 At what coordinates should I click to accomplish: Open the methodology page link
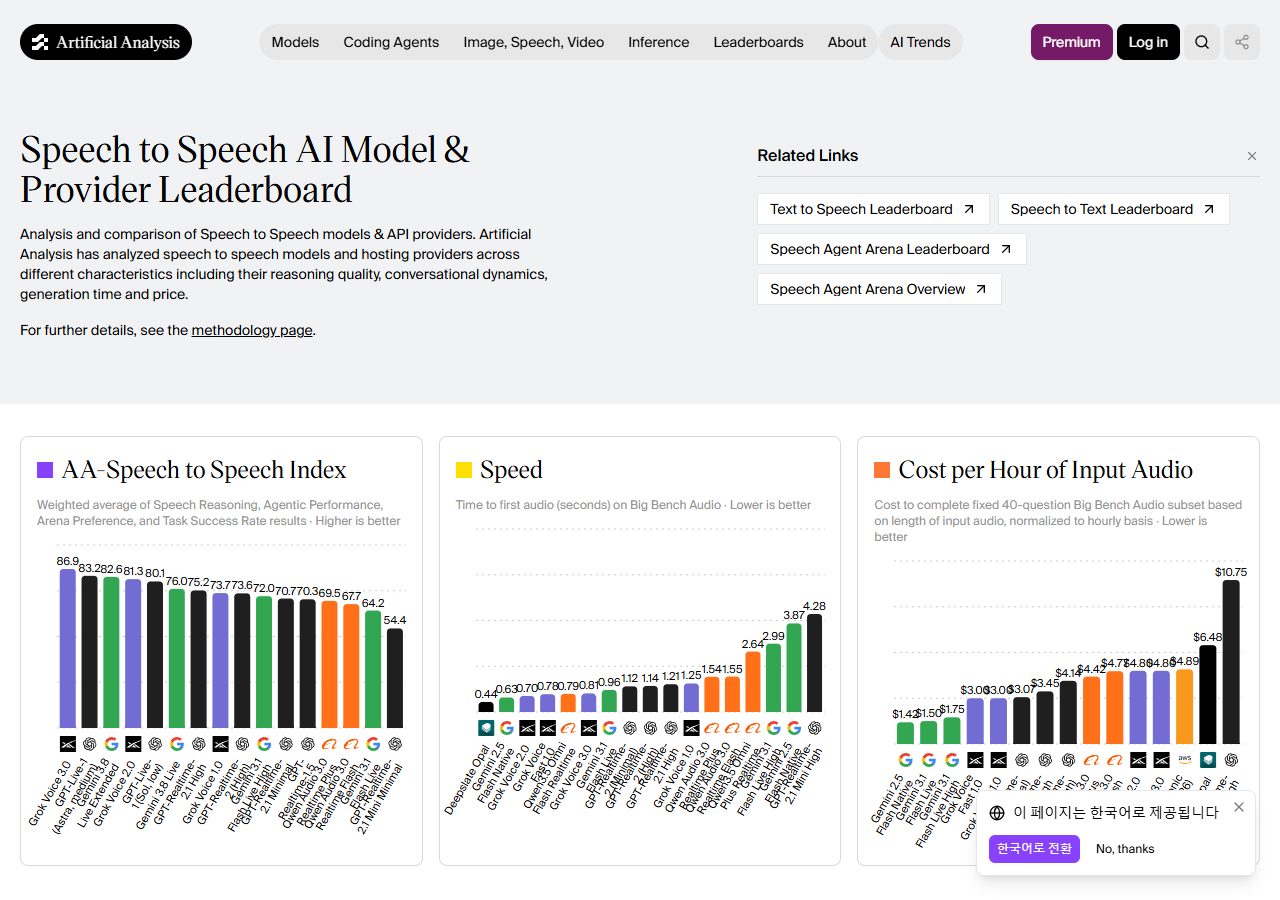[x=252, y=330]
